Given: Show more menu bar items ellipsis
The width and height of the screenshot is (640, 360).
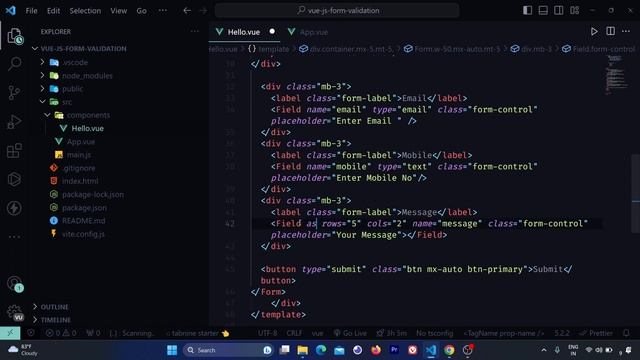Looking at the screenshot, I should [163, 11].
